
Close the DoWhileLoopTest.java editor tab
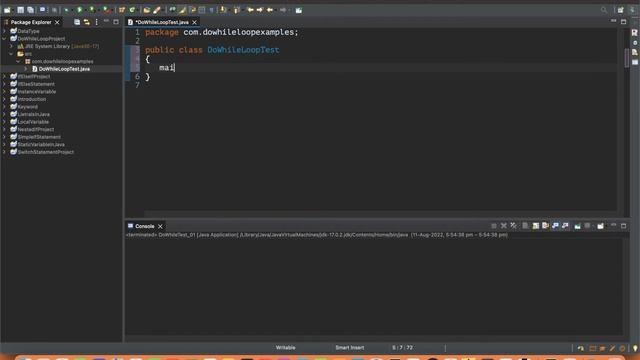[x=194, y=22]
